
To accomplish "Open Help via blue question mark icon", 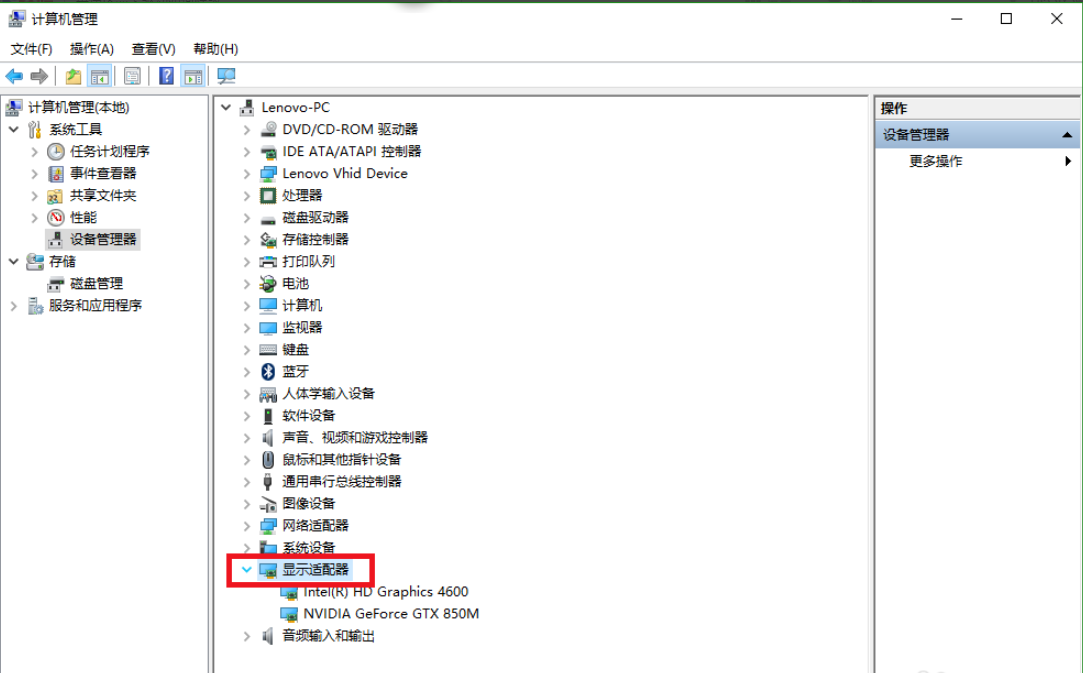I will click(x=166, y=76).
